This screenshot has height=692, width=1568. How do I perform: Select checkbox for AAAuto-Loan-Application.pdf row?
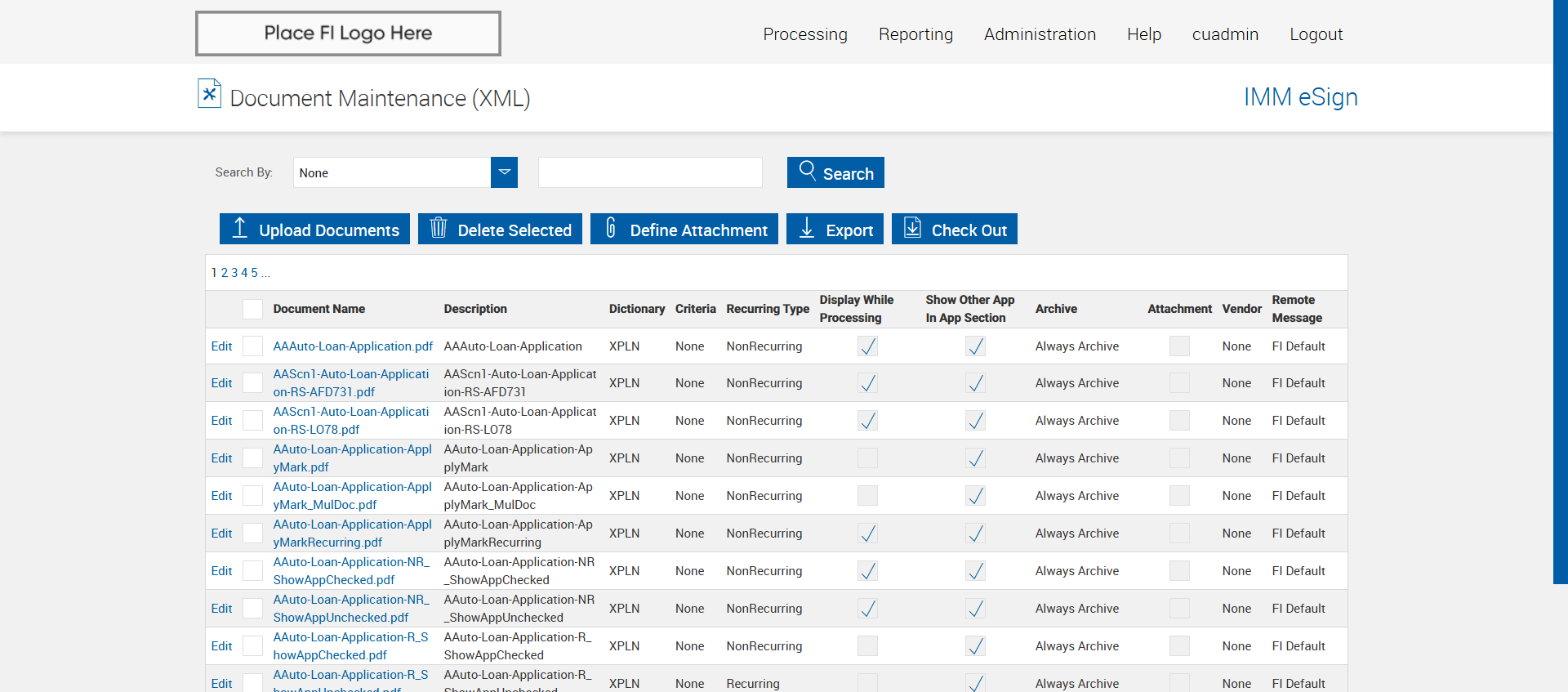coord(253,346)
